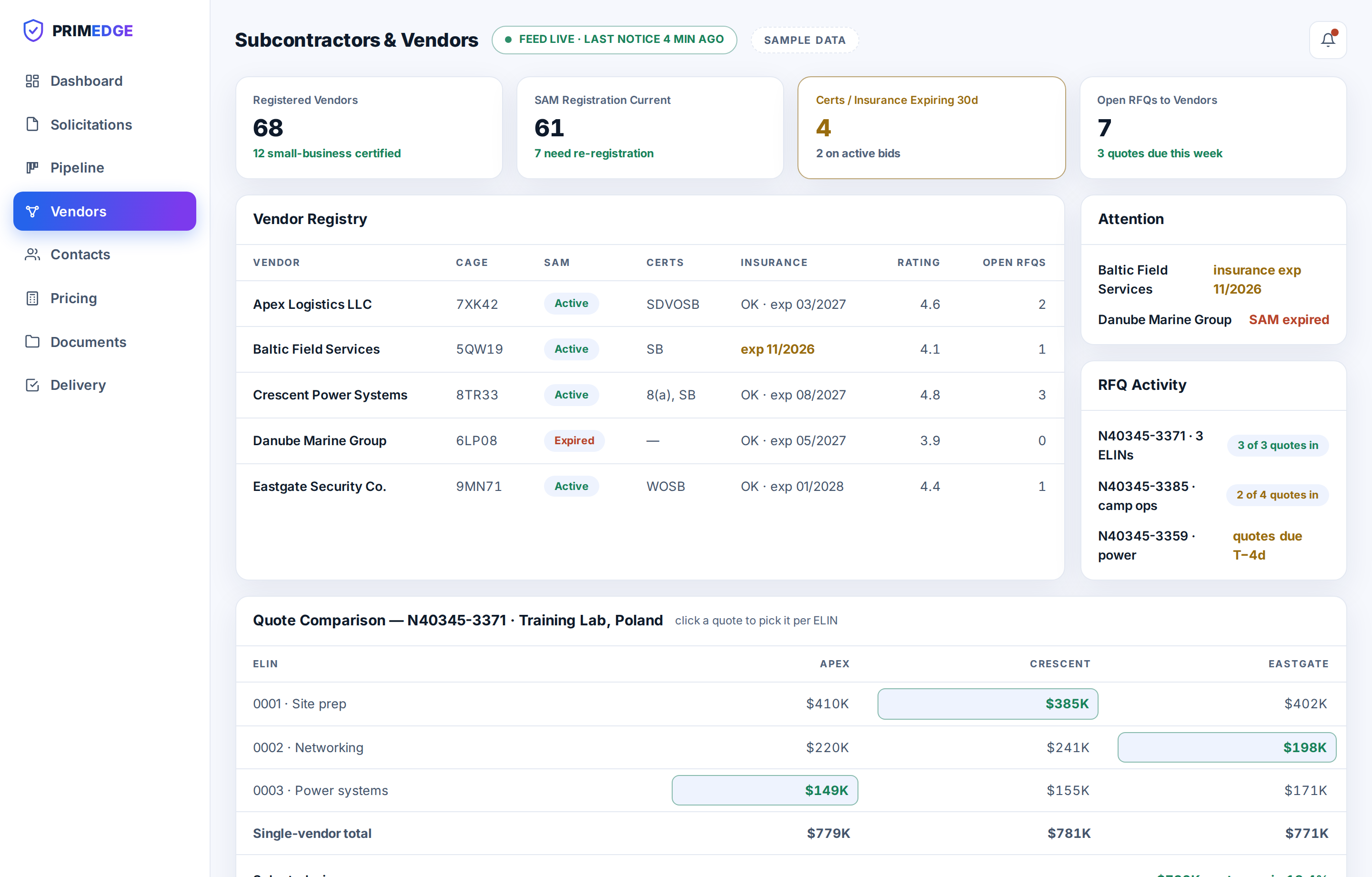Click the '3 of 3 quotes in' pill

1277,445
